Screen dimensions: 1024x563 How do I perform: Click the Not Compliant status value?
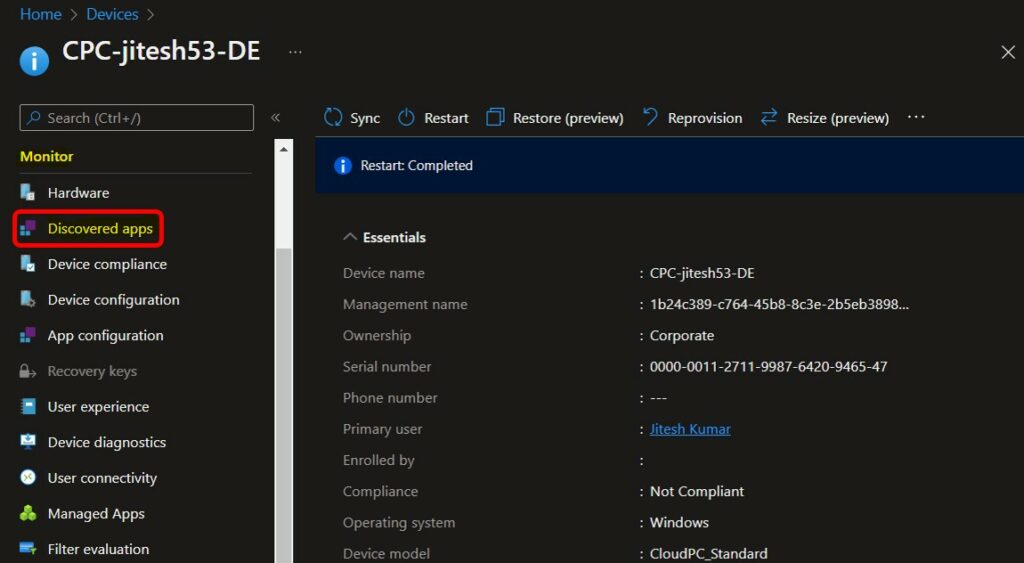point(696,491)
